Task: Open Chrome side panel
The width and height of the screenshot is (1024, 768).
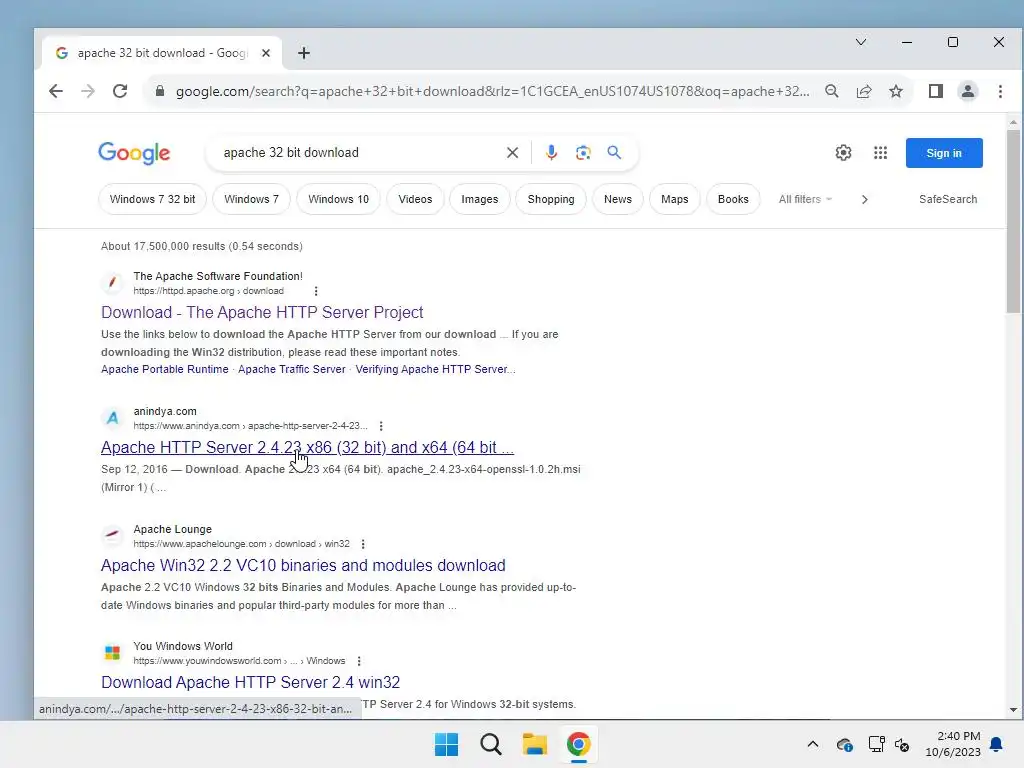Action: (x=936, y=91)
